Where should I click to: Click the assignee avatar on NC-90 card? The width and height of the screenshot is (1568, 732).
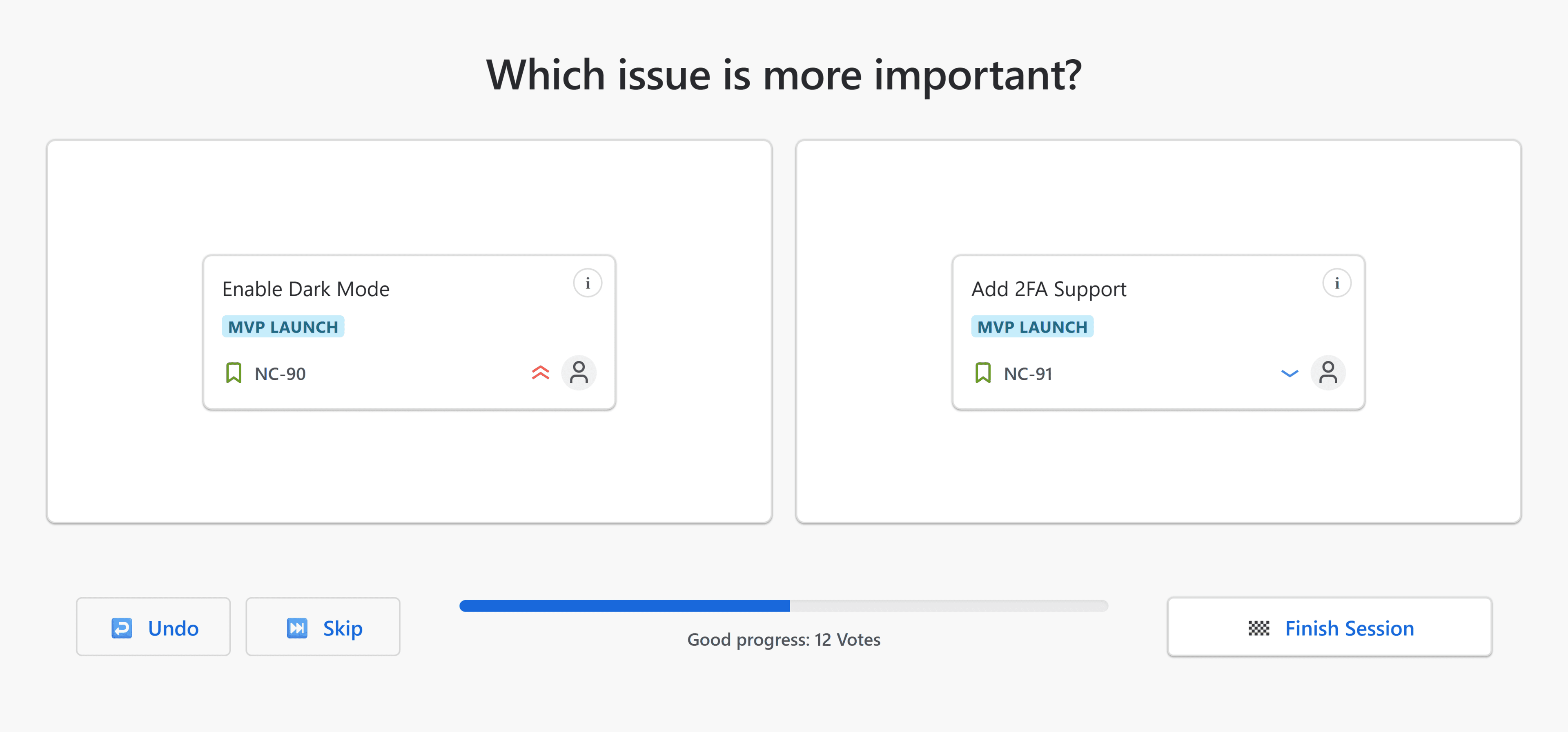[x=579, y=373]
